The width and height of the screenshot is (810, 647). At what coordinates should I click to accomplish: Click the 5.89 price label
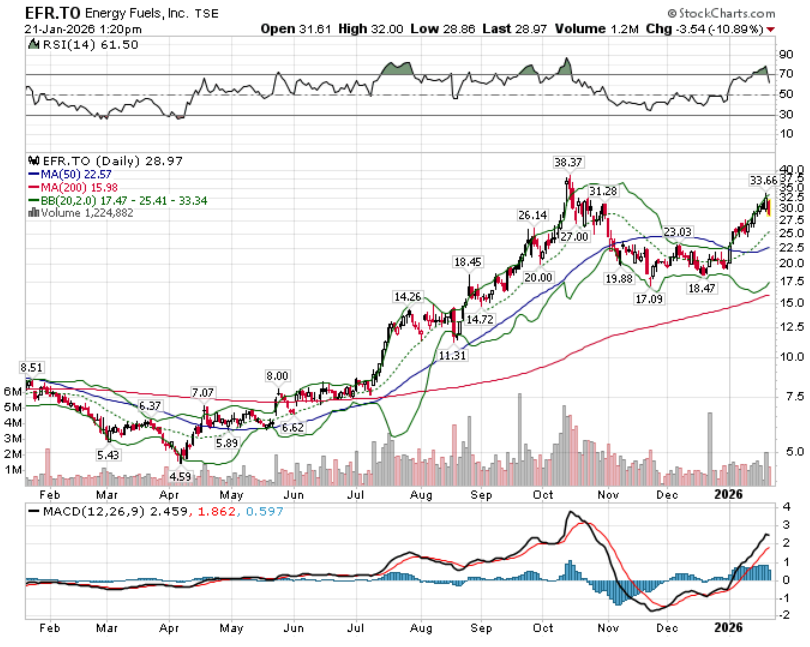(227, 443)
